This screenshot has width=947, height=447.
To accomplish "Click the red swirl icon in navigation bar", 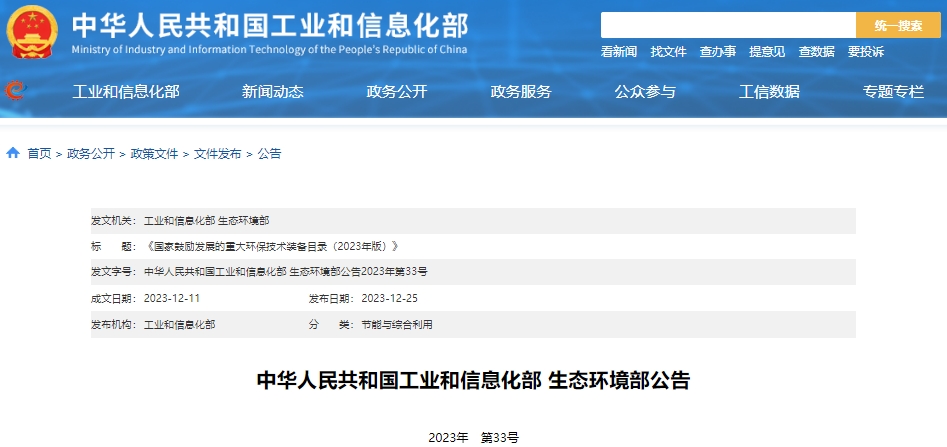I will point(15,91).
